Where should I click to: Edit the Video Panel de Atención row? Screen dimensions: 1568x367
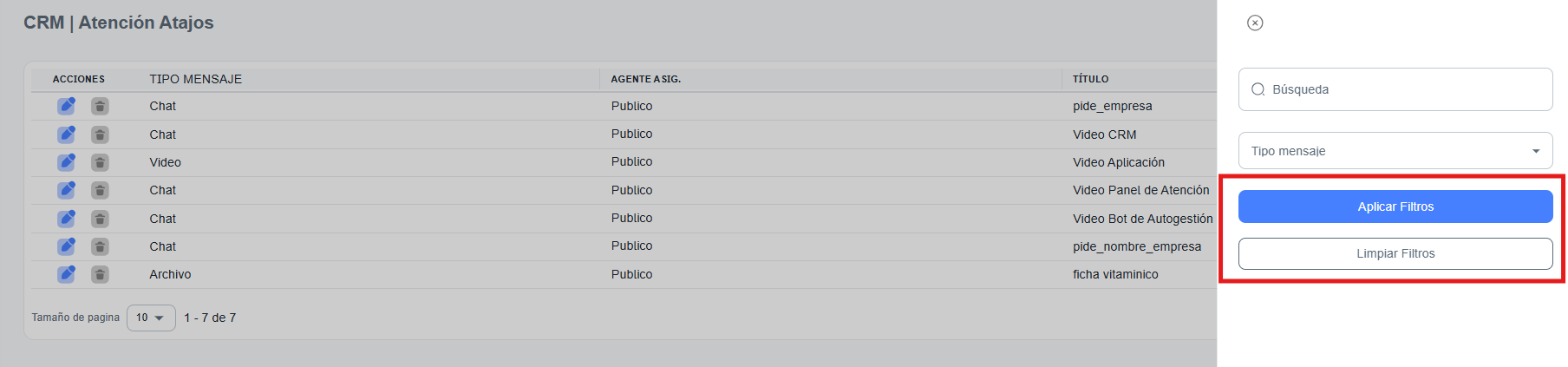coord(66,190)
